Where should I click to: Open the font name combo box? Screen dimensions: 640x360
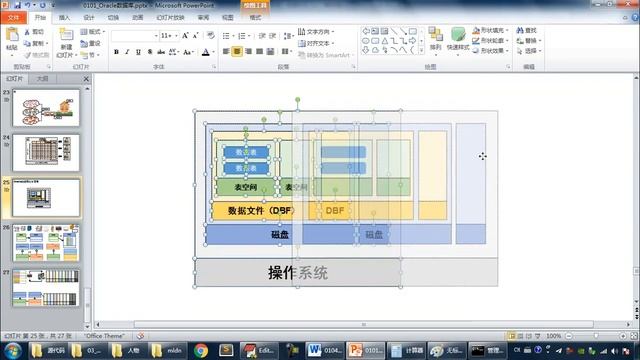(x=135, y=36)
